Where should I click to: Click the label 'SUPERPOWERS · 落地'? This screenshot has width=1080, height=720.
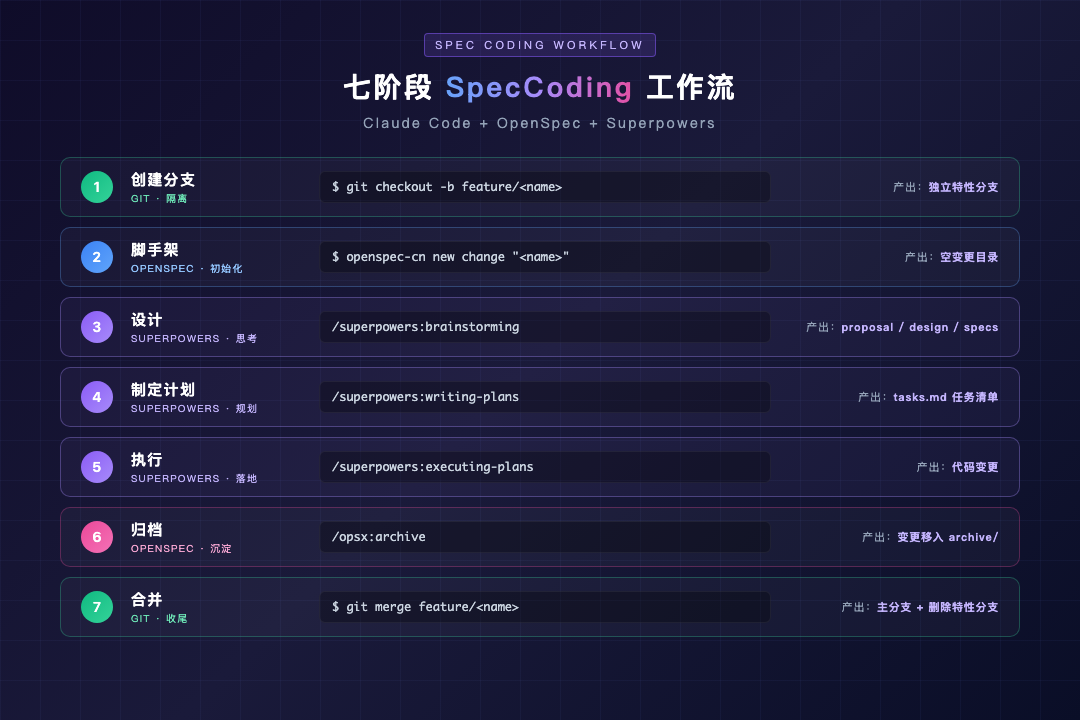click(194, 478)
